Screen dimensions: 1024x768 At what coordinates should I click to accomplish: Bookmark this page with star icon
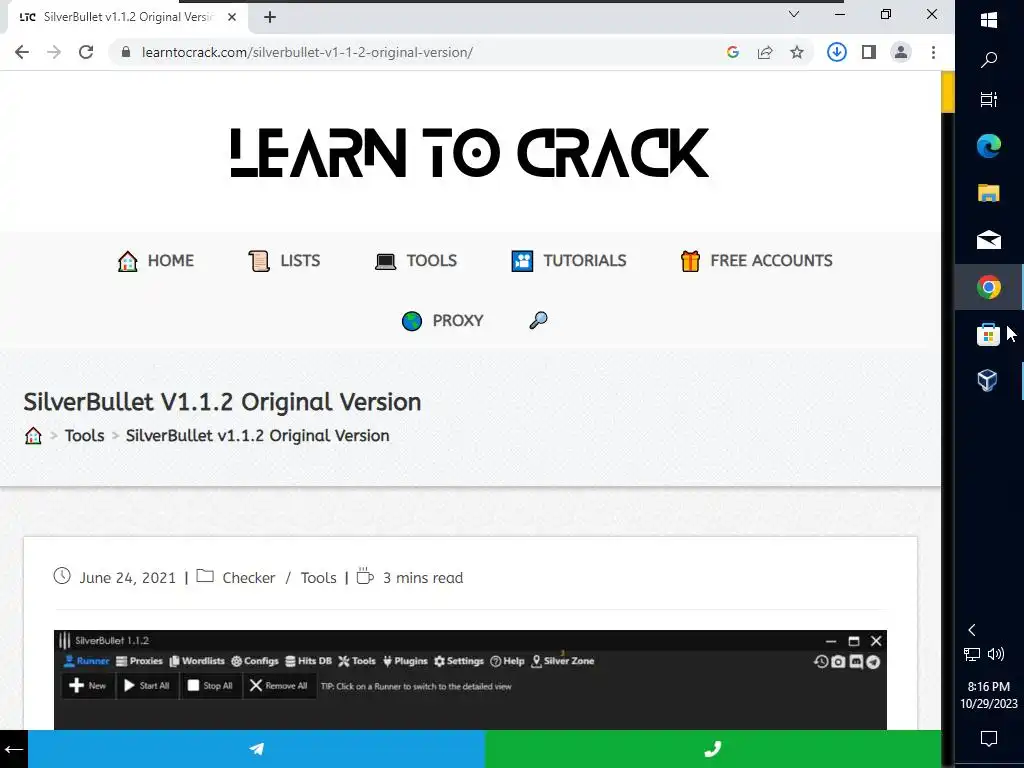(797, 52)
